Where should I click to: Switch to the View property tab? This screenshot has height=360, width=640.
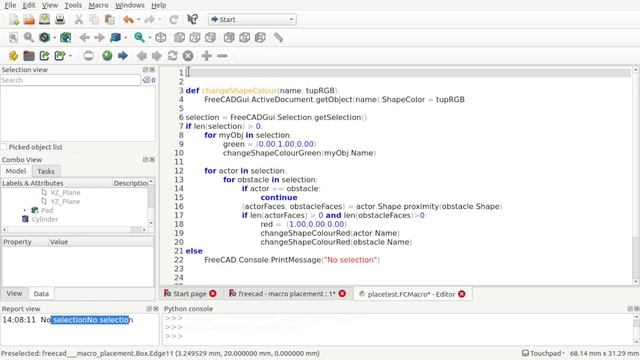[14, 293]
